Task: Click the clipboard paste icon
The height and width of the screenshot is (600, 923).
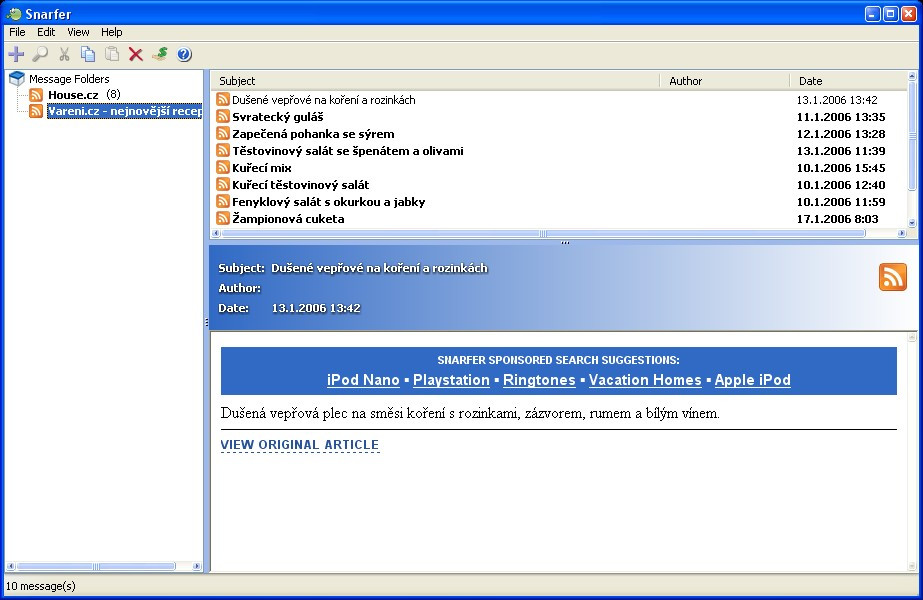Action: [x=112, y=54]
